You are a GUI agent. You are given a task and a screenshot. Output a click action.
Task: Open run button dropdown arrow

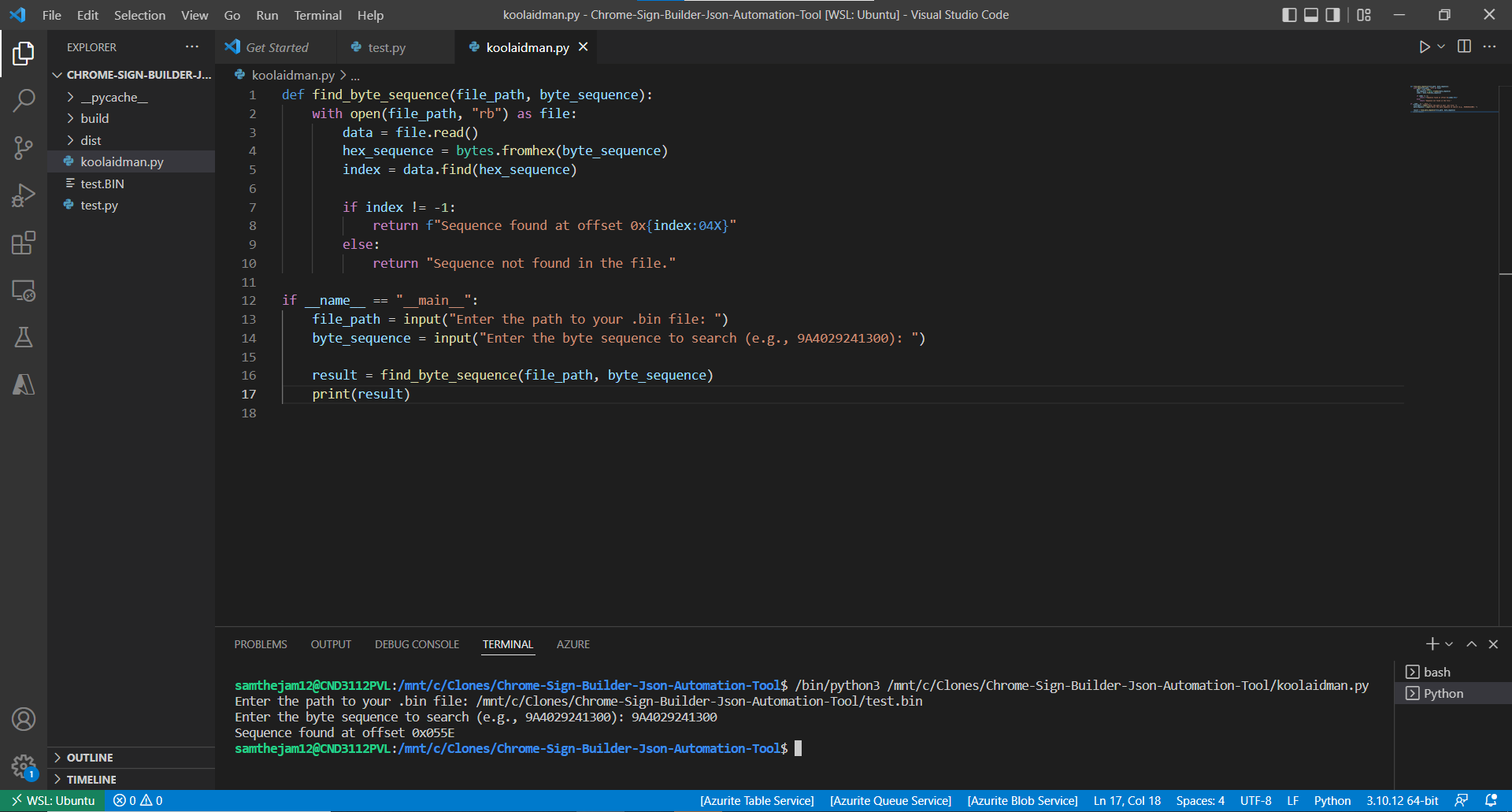coord(1441,47)
